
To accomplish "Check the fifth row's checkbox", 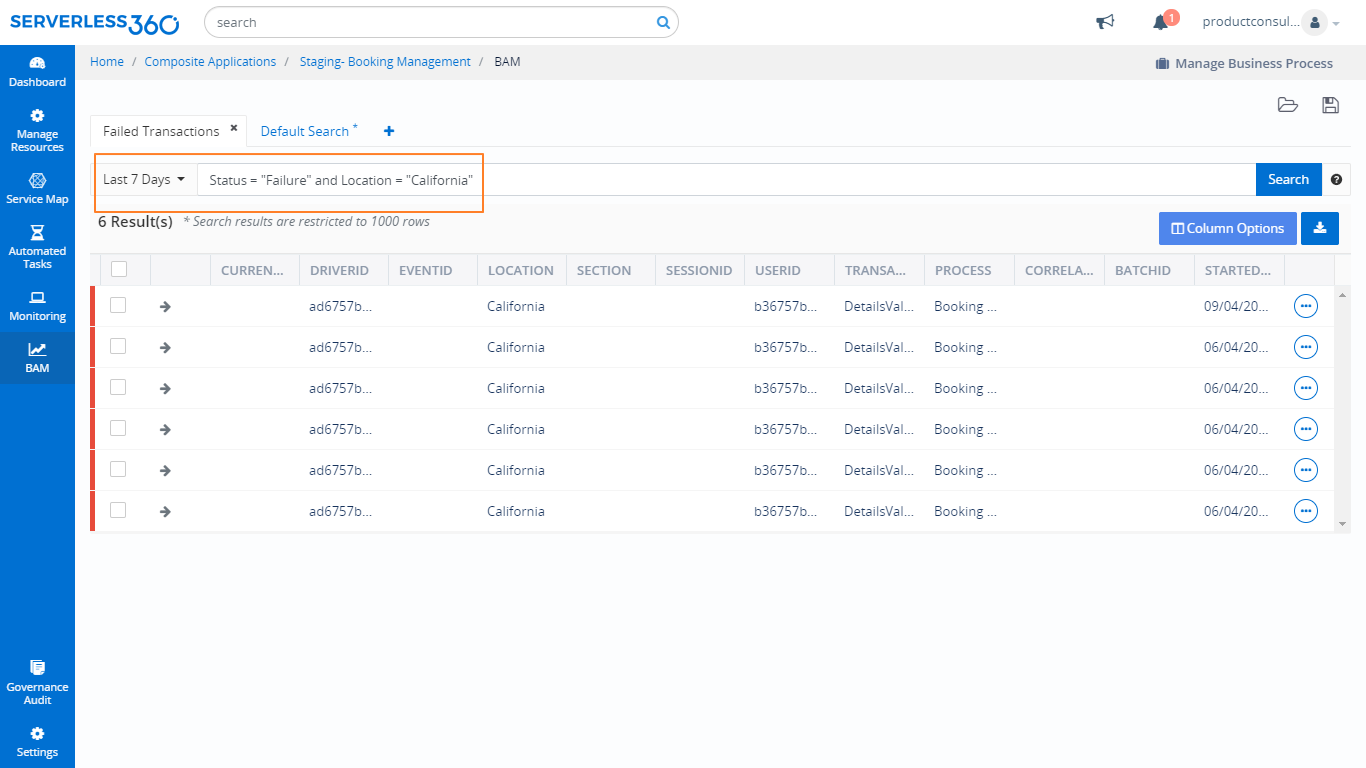I will [x=118, y=469].
